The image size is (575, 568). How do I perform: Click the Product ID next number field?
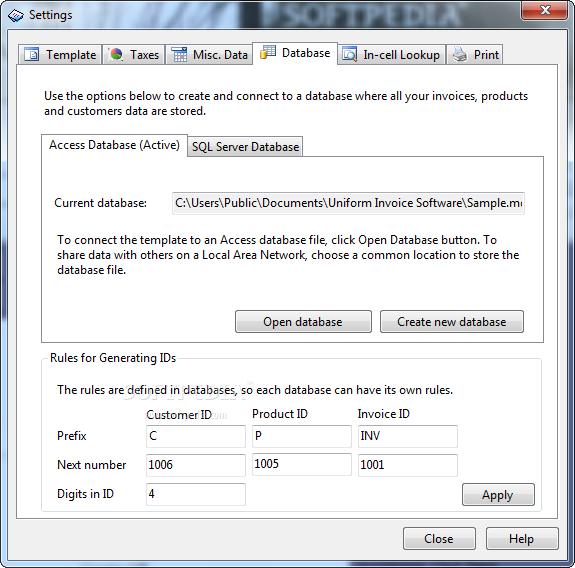coord(302,465)
